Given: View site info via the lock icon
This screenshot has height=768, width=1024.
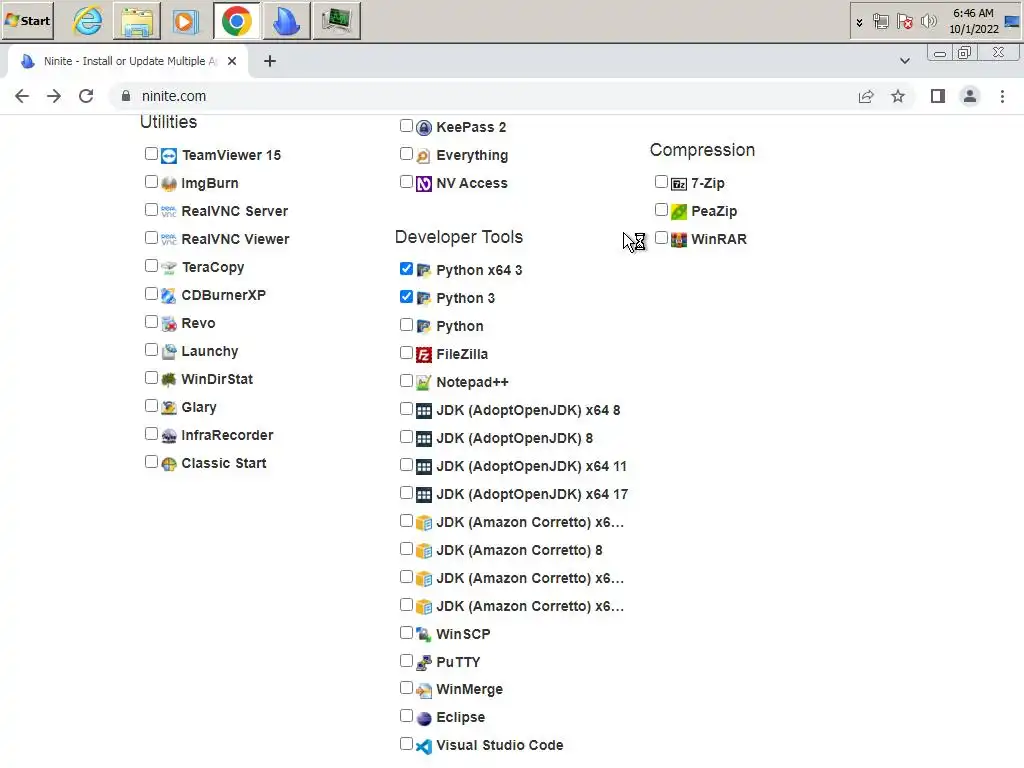Looking at the screenshot, I should pos(125,96).
